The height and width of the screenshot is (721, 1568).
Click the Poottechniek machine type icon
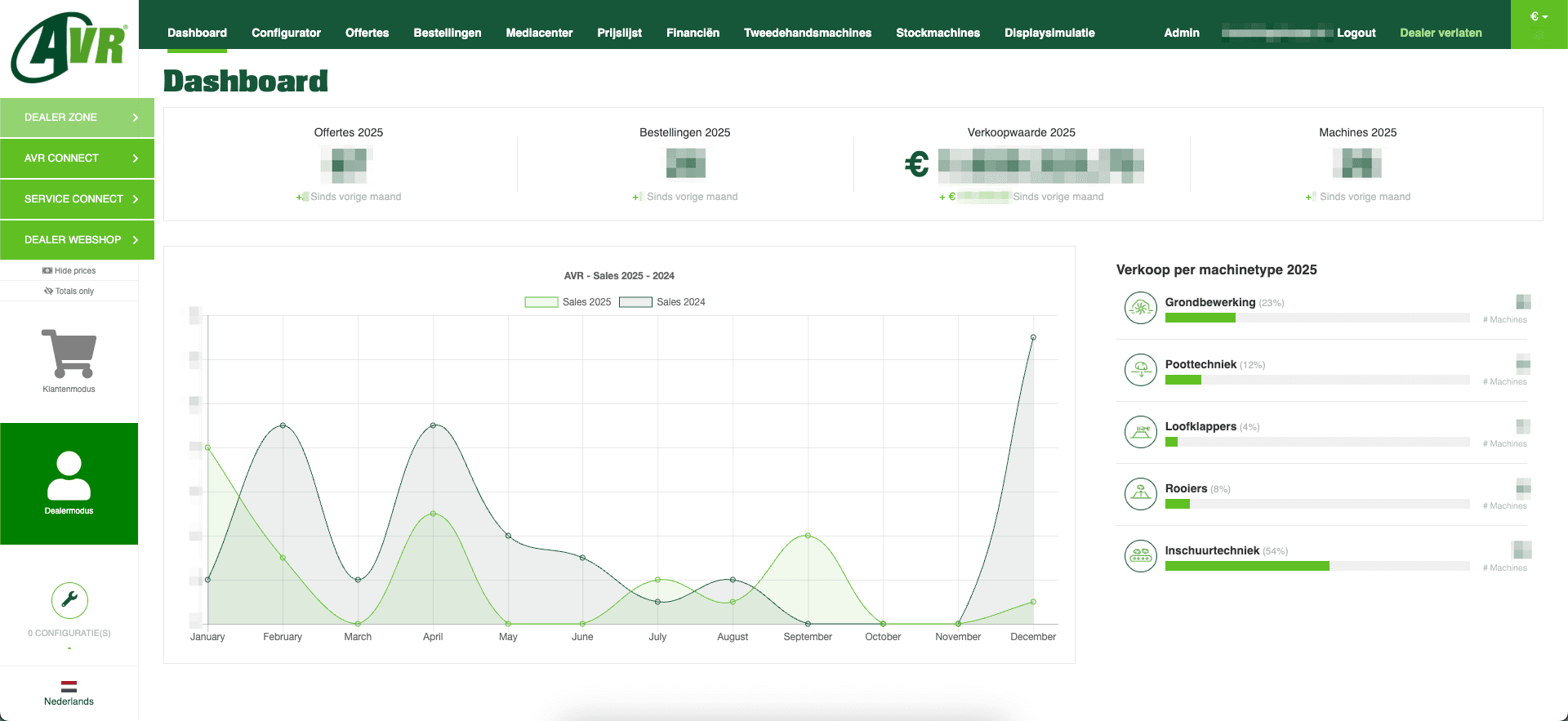tap(1140, 370)
